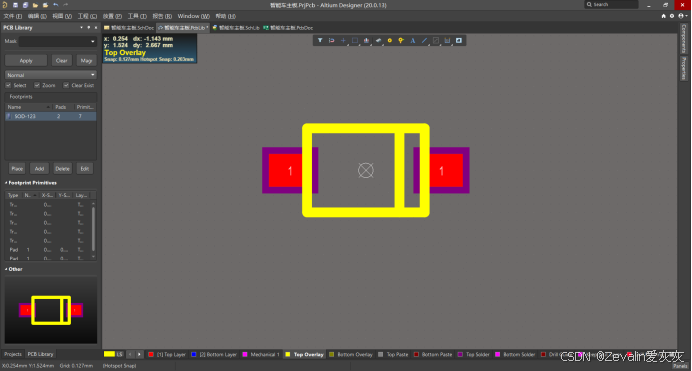The height and width of the screenshot is (371, 692).
Task: Select the Bottom Overlay layer tab
Action: click(351, 355)
